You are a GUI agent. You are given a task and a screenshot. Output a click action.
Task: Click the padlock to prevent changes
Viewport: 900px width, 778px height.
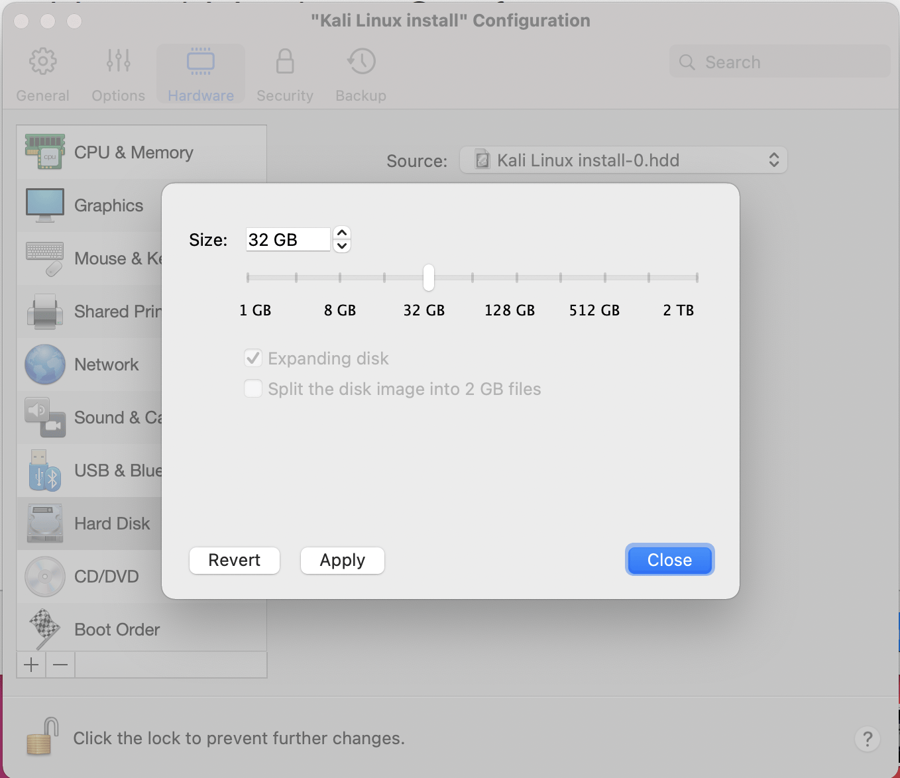[41, 738]
